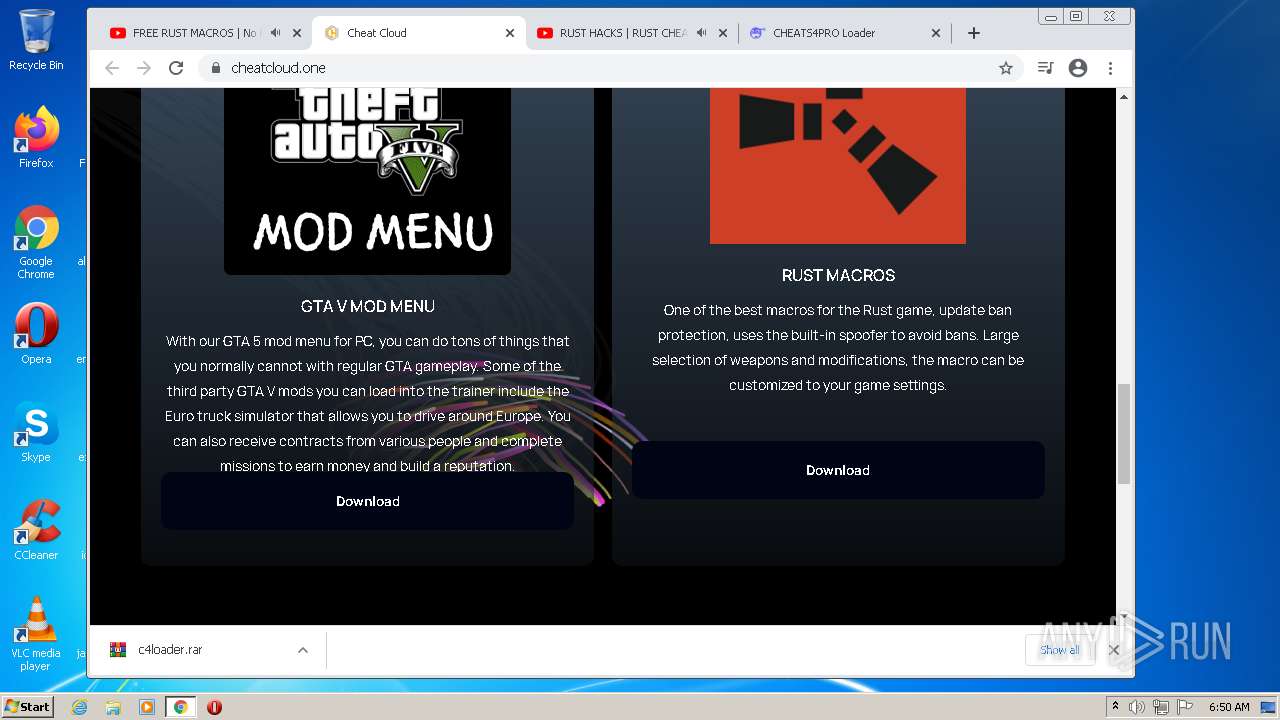
Task: Open volume control in system tray
Action: tap(1137, 707)
